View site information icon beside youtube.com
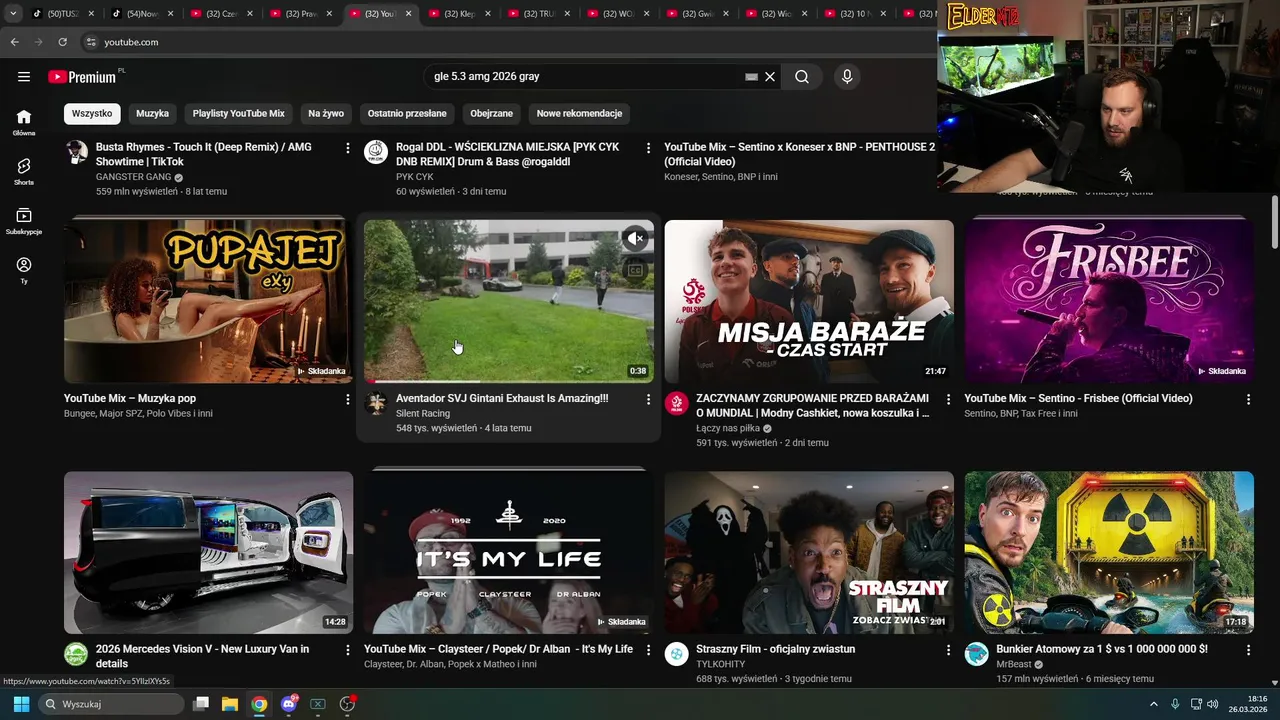This screenshot has height=720, width=1280. pyautogui.click(x=90, y=42)
